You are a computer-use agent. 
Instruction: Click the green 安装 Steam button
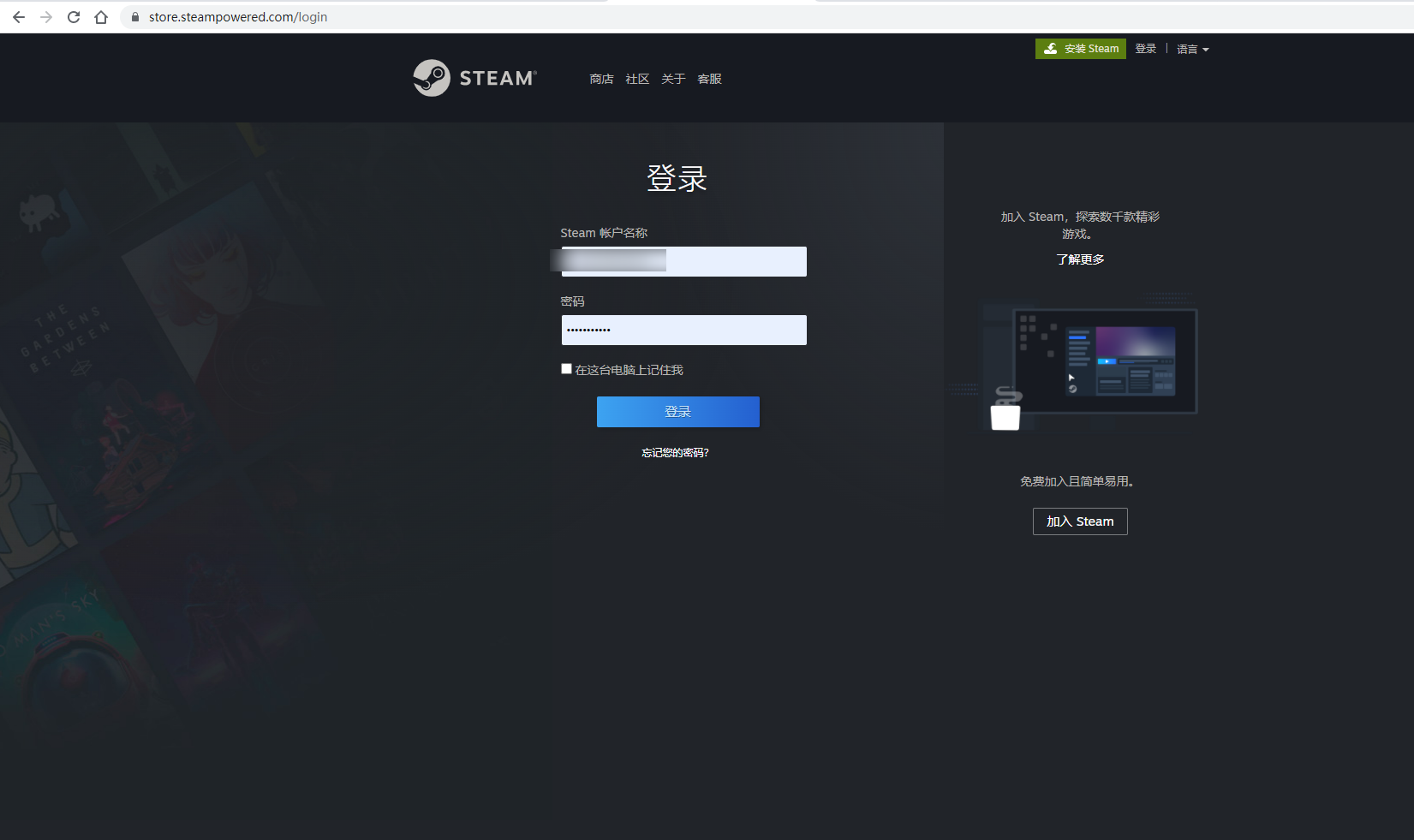pos(1081,49)
